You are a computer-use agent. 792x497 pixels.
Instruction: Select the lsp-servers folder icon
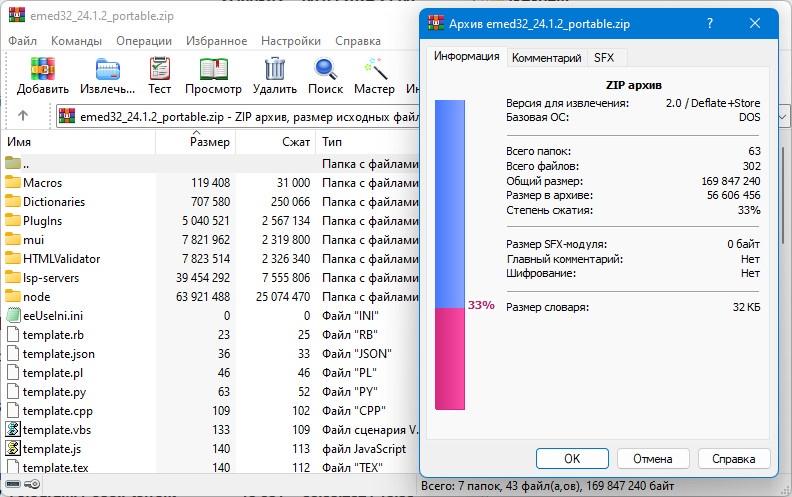[13, 277]
